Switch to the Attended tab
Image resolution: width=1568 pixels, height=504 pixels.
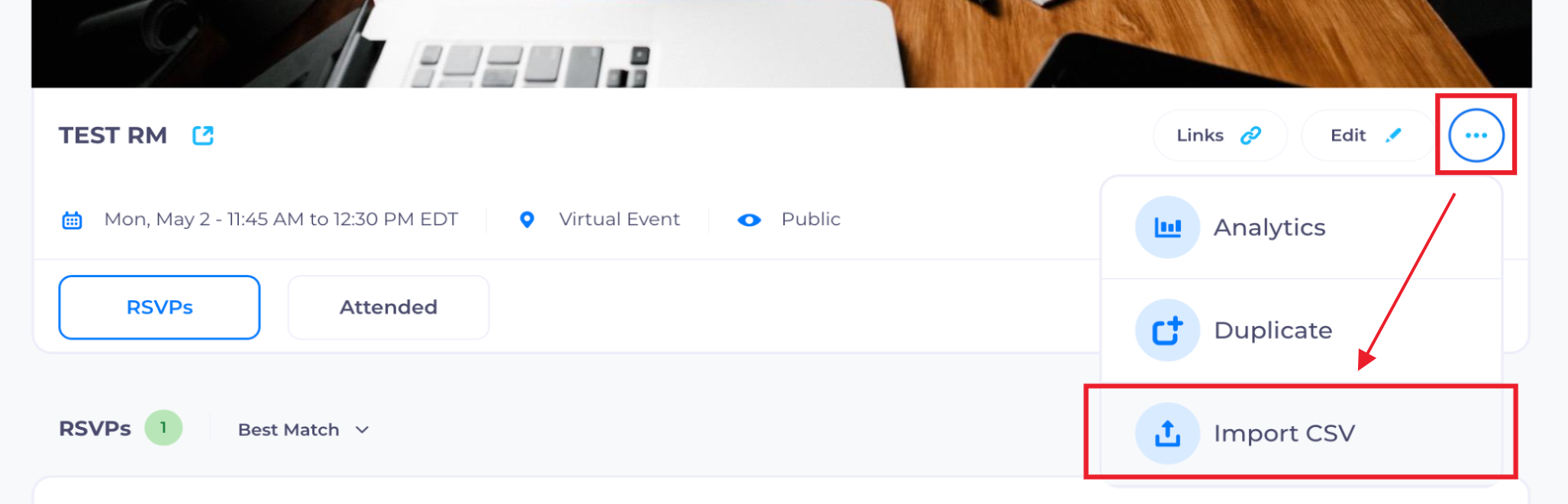pos(389,307)
